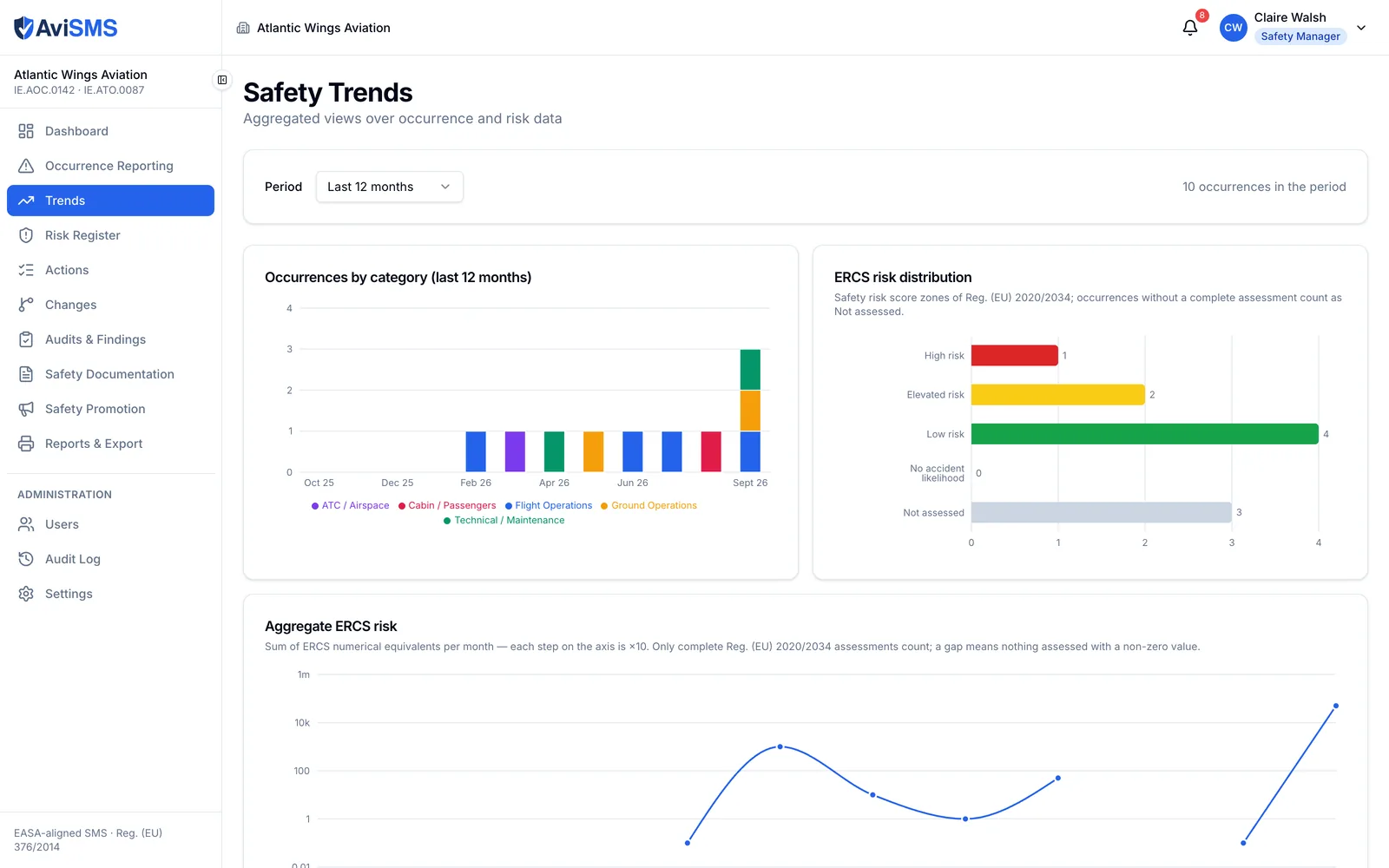
Task: Click the yellow Elevated risk bar
Action: click(1057, 394)
